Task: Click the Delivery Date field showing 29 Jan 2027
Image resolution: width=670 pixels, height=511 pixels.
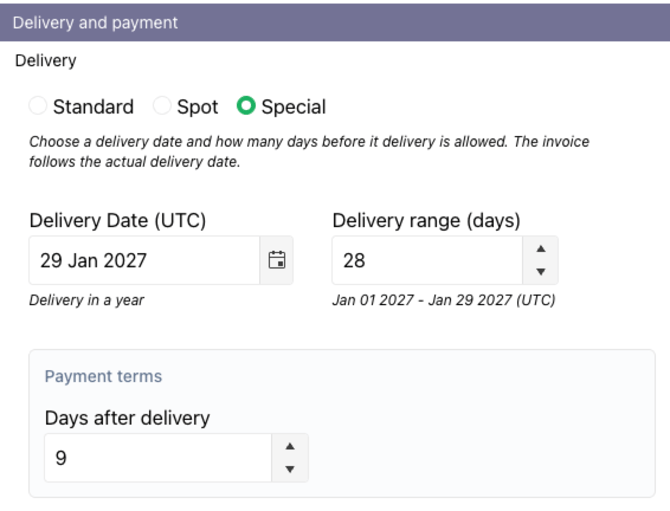Action: click(144, 261)
